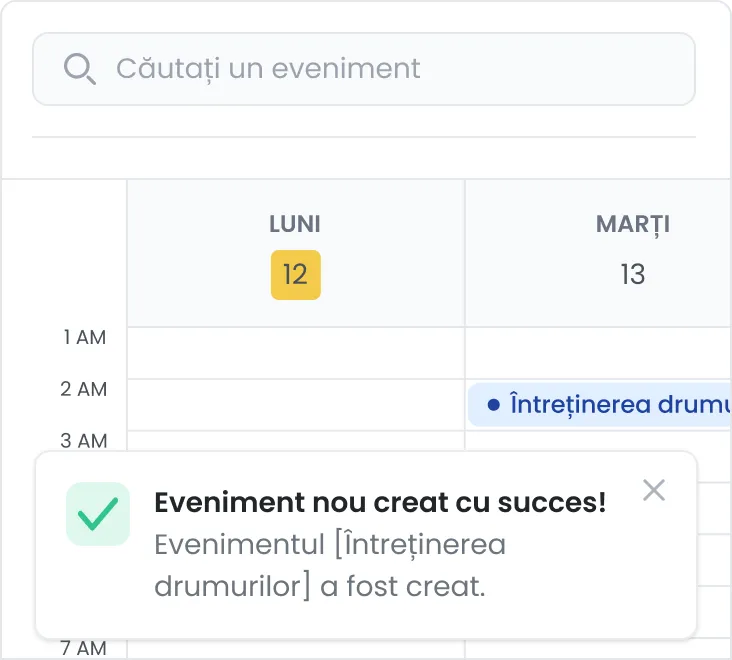The height and width of the screenshot is (660, 732).
Task: Click 'Eveniment nou creat cu succes!' toast title
Action: [x=380, y=503]
